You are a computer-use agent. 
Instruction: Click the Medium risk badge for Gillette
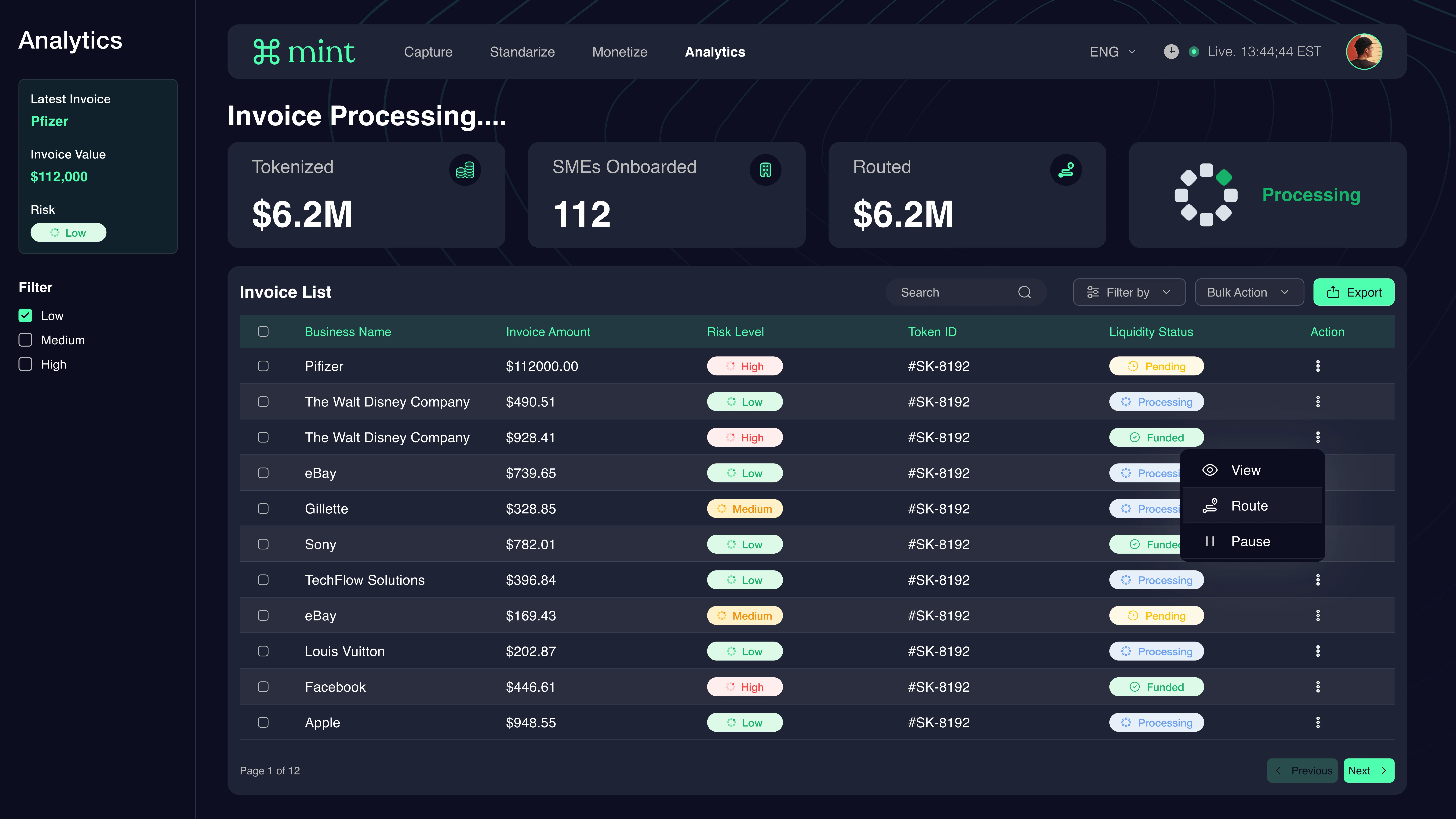(745, 509)
